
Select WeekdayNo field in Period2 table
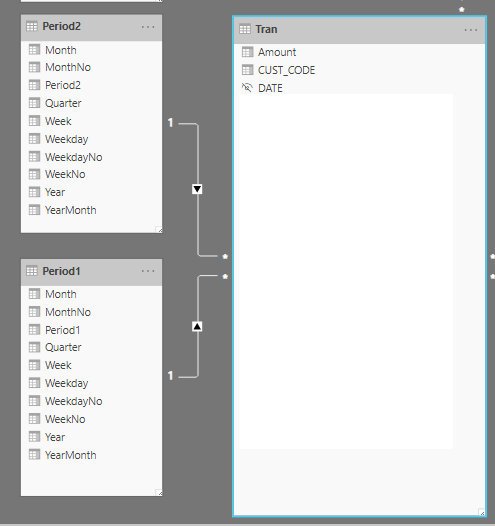74,157
